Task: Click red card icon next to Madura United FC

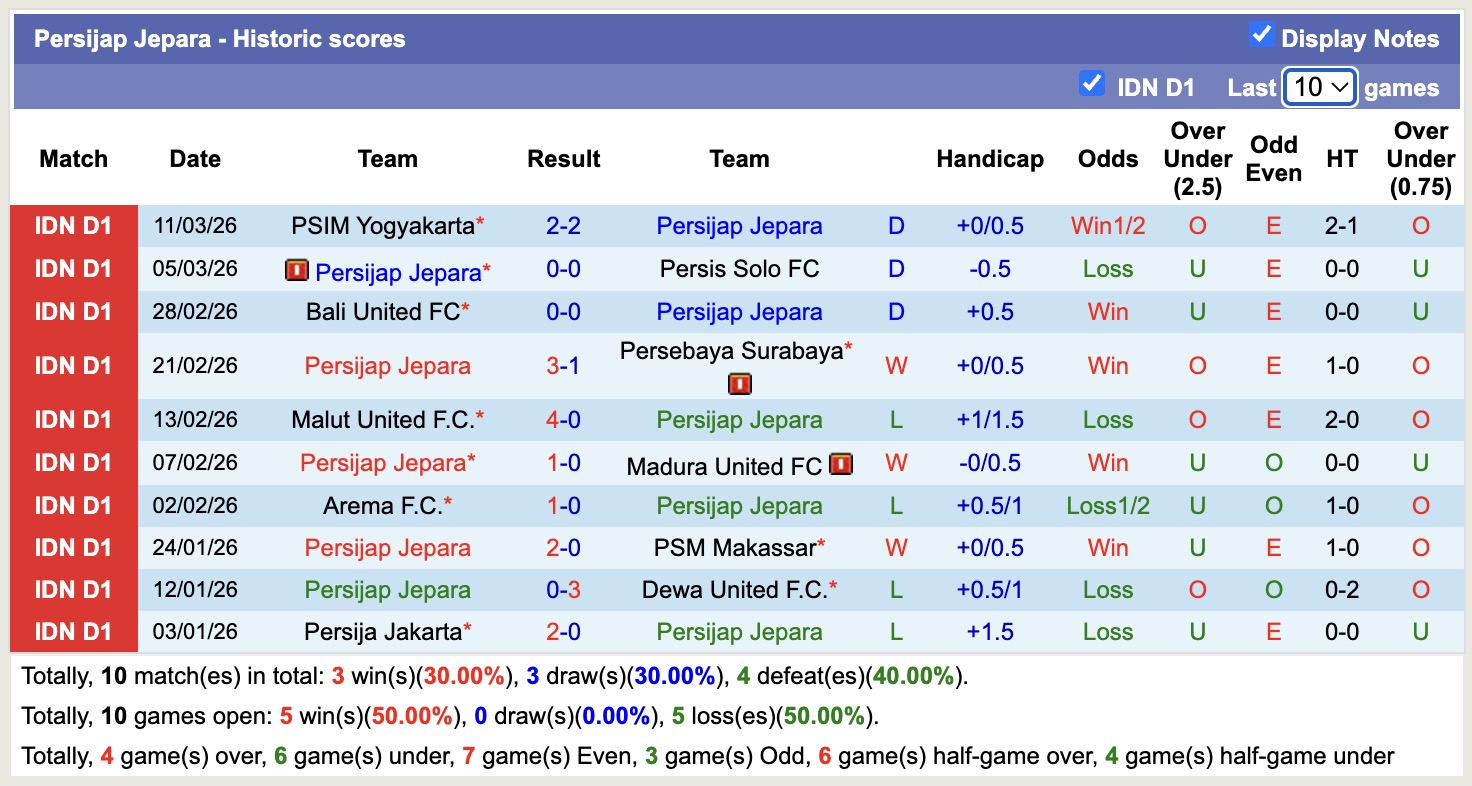Action: click(x=841, y=464)
